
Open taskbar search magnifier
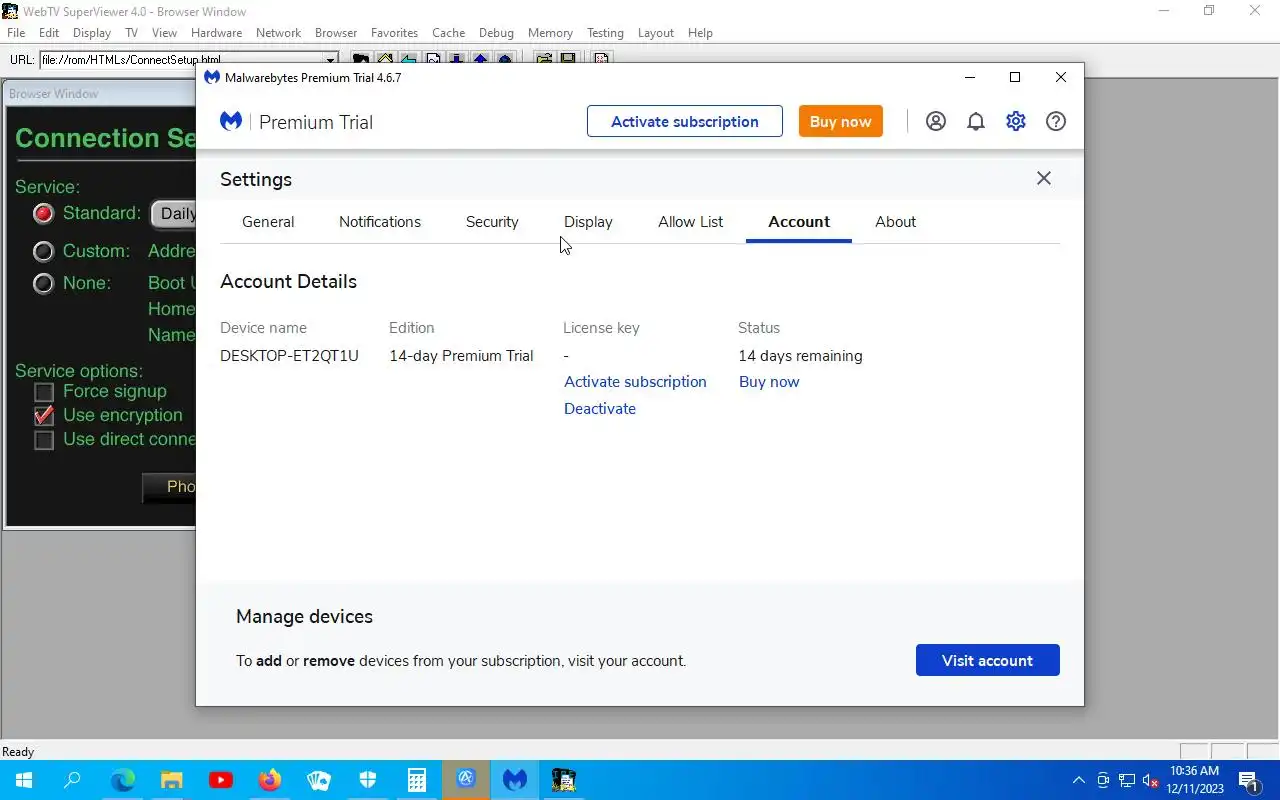pyautogui.click(x=72, y=780)
